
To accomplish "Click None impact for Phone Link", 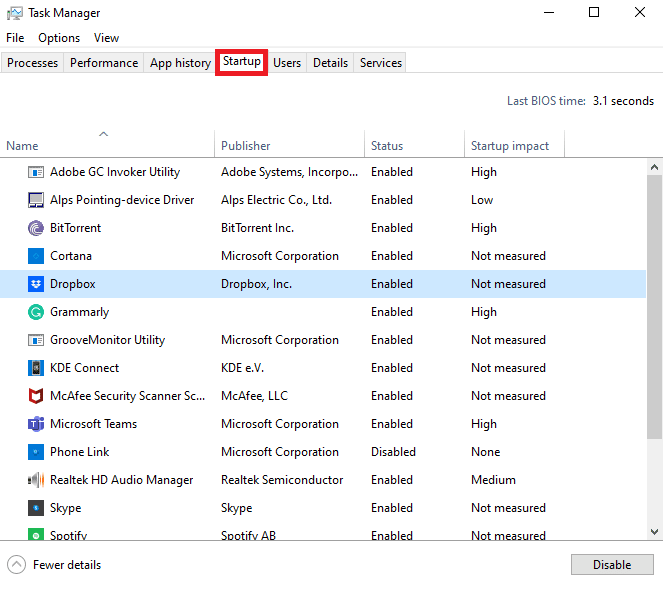I will pyautogui.click(x=485, y=452).
